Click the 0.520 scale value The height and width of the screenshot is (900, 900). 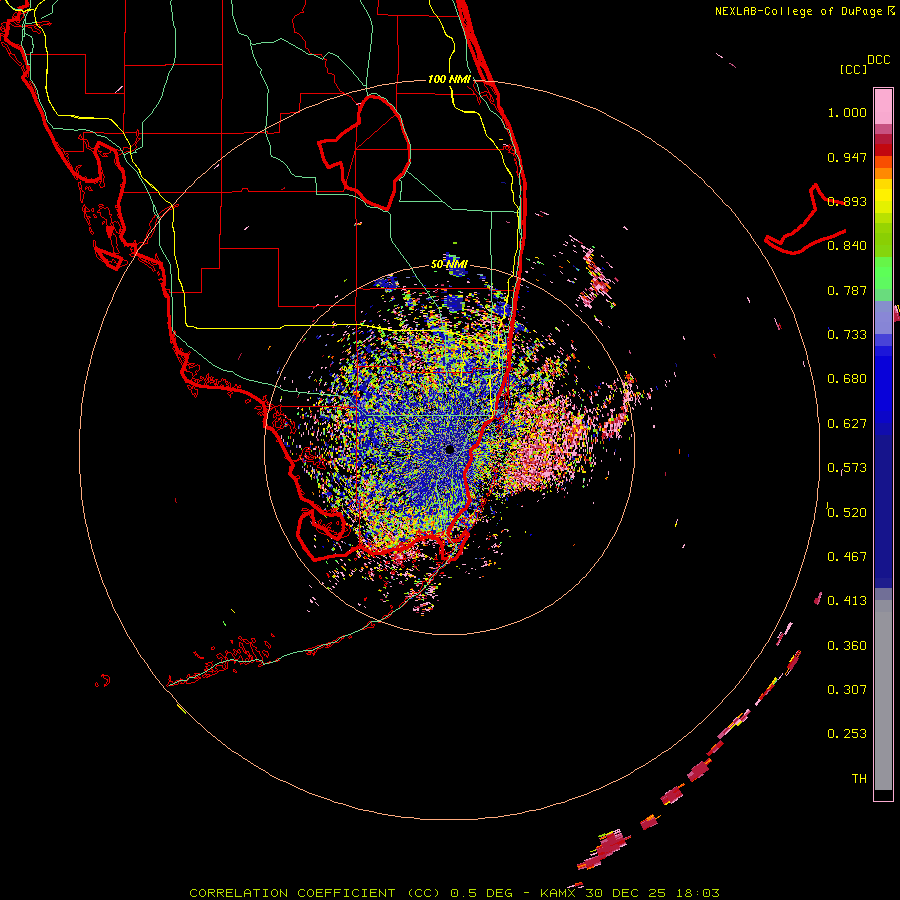click(847, 513)
